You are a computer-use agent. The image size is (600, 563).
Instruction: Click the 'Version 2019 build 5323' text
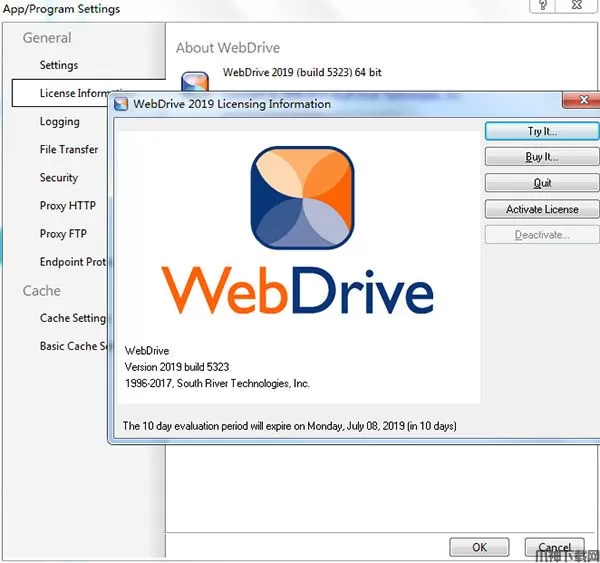click(177, 367)
